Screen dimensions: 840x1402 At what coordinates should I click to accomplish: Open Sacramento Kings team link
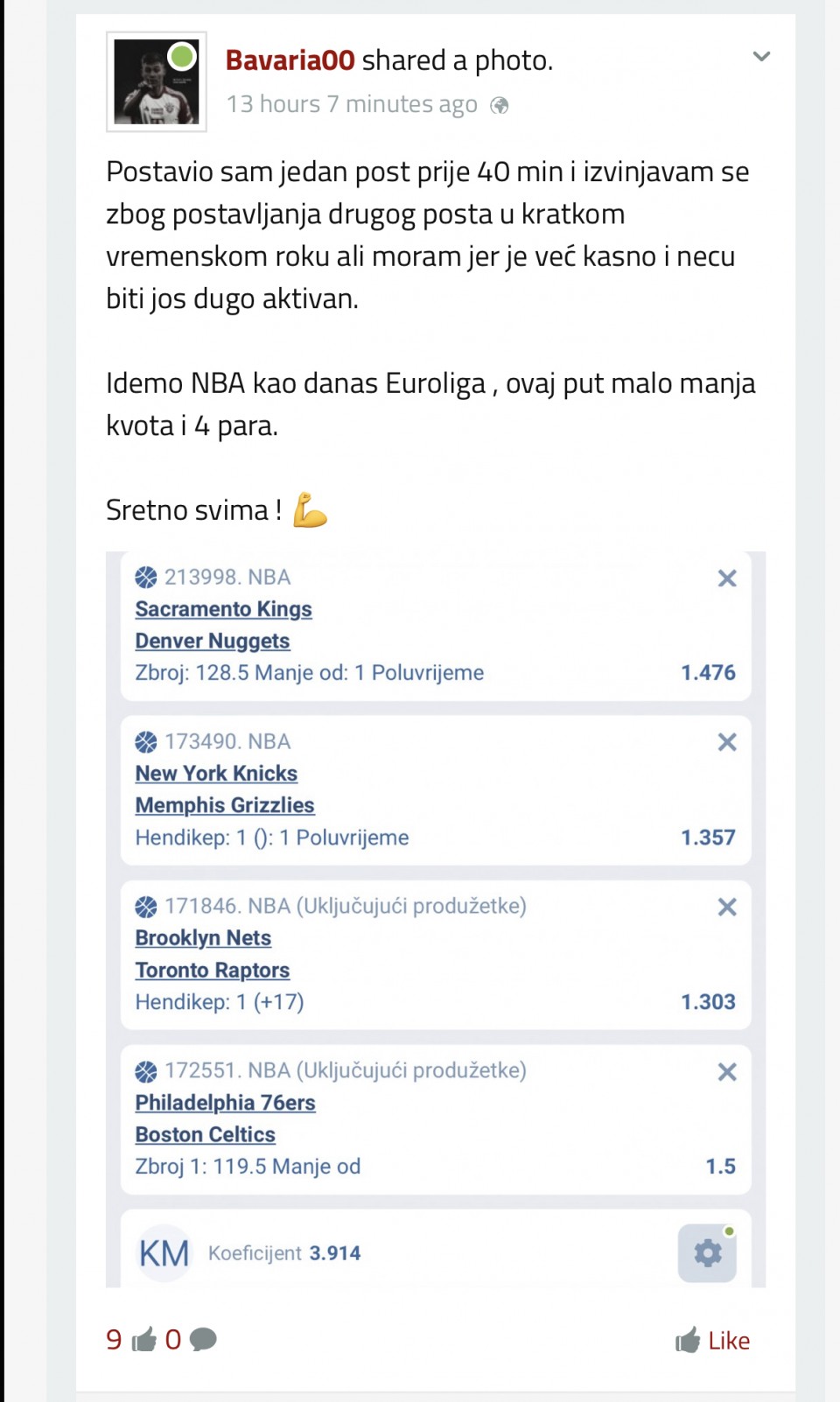pos(223,609)
